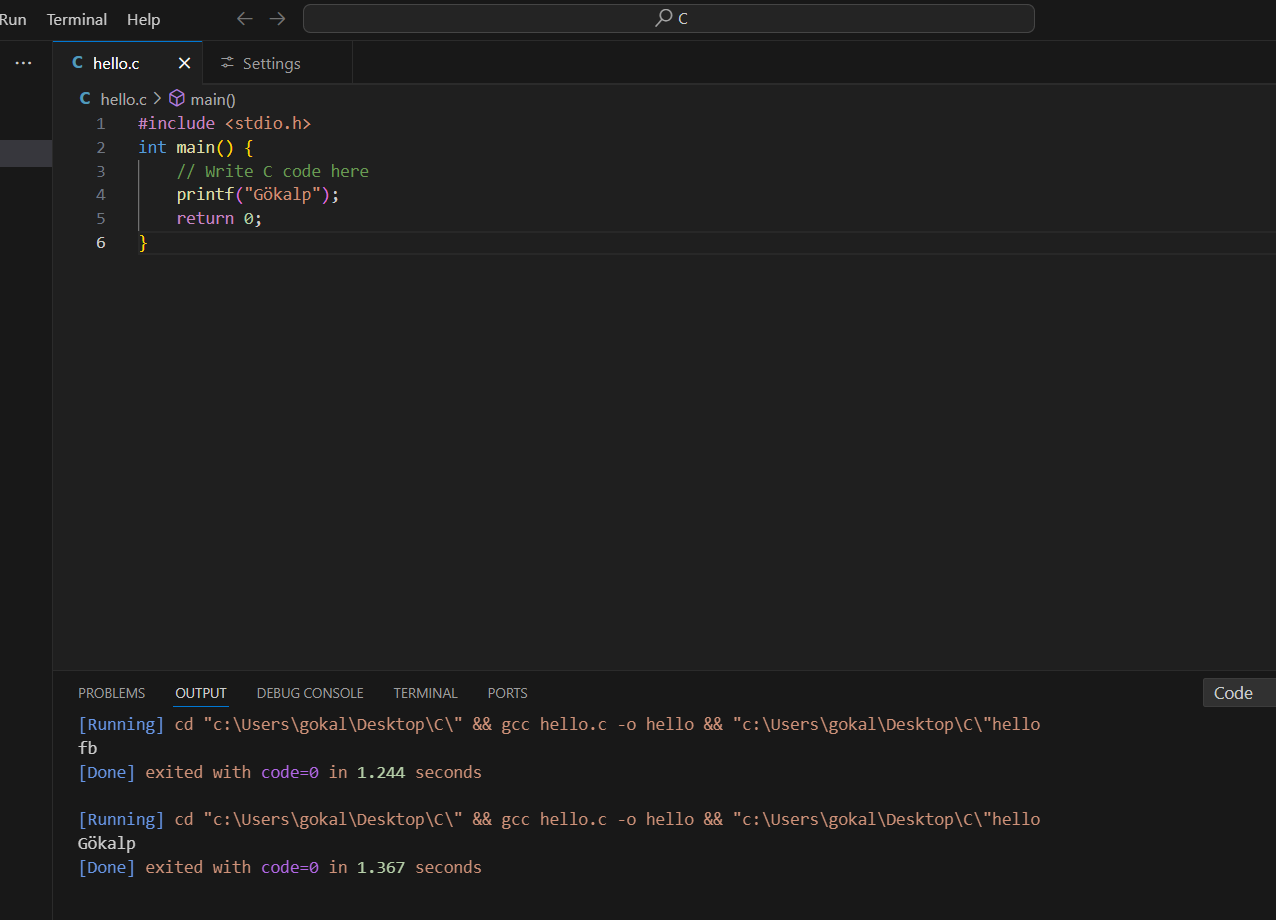
Task: Open the Terminal menu in the menu bar
Action: coord(77,19)
